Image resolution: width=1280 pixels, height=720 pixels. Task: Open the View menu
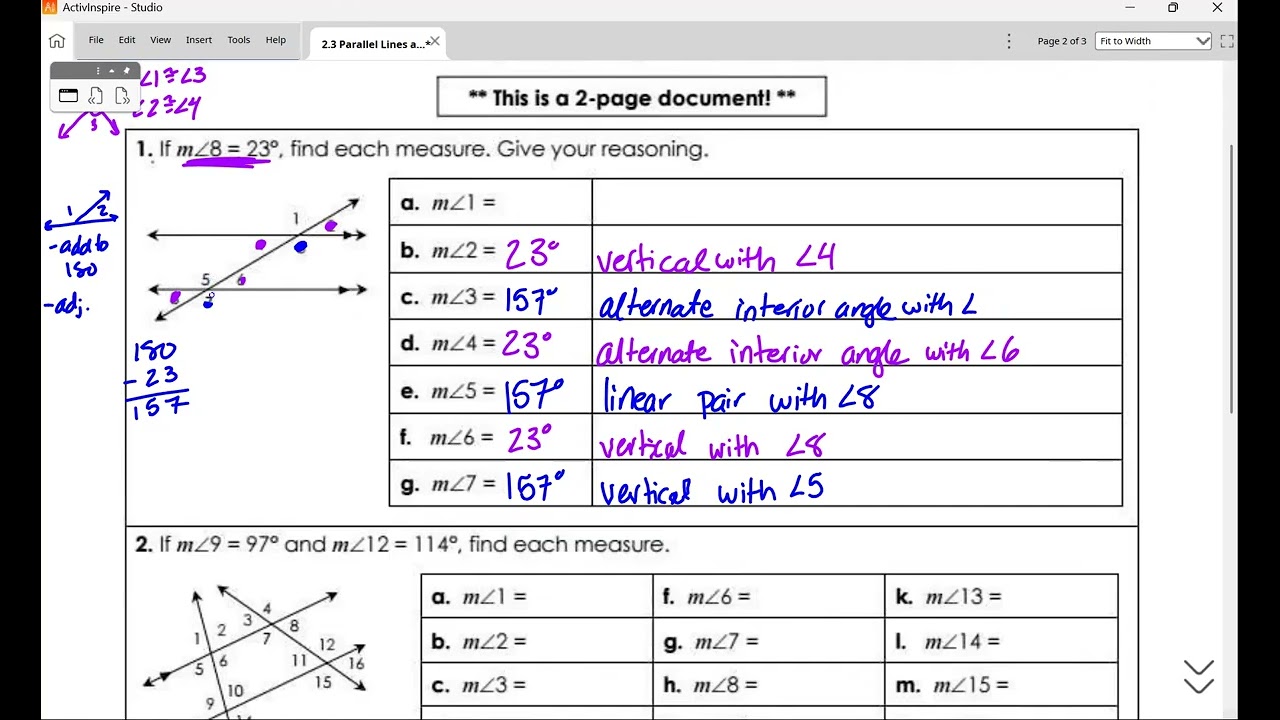(160, 40)
